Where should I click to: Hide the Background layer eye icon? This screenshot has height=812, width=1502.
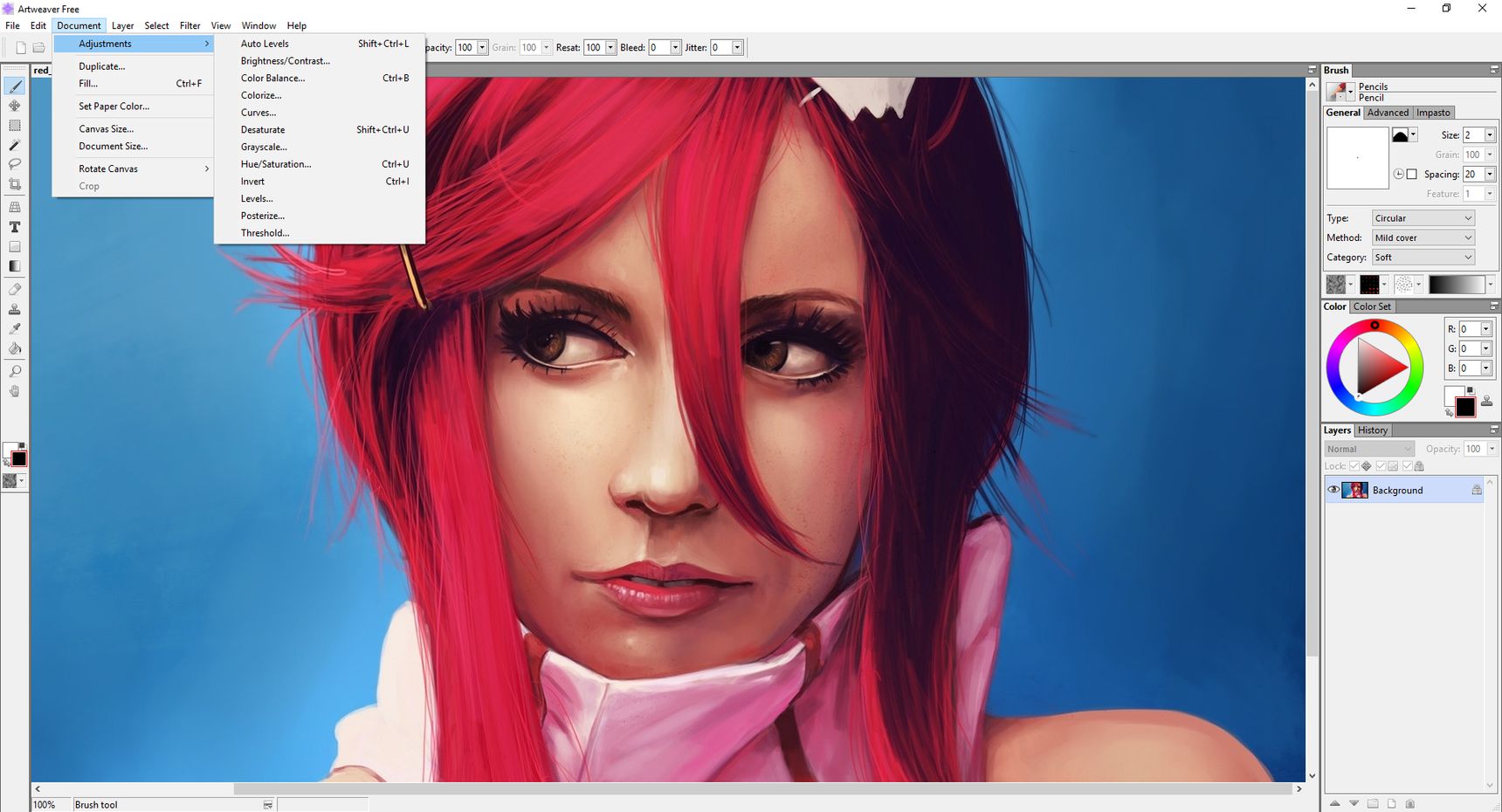1333,490
